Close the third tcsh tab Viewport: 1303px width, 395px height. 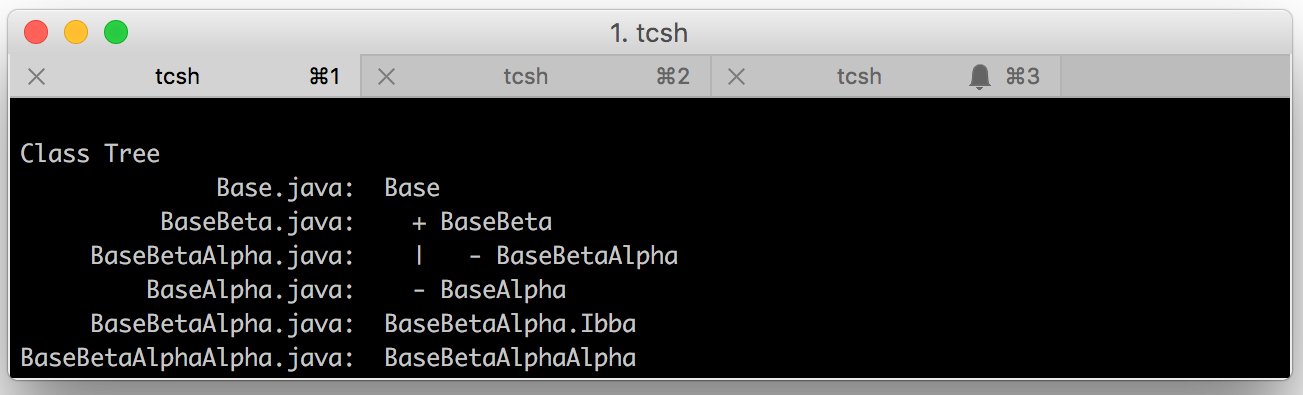(x=737, y=76)
